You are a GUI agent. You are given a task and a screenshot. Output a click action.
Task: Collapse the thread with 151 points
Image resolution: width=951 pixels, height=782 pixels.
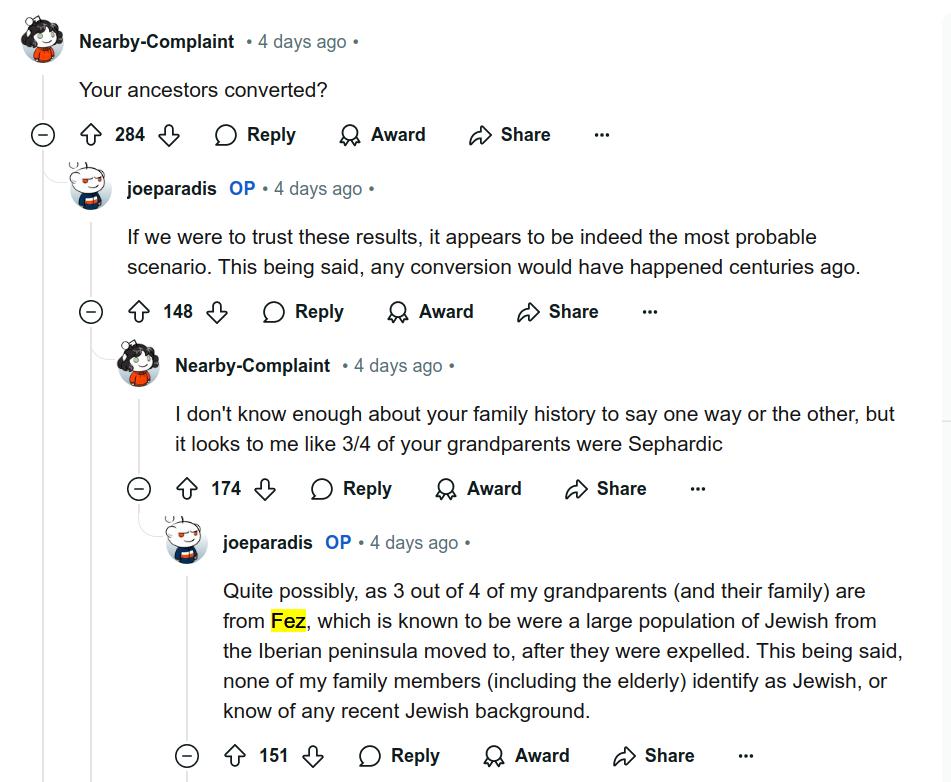(187, 756)
